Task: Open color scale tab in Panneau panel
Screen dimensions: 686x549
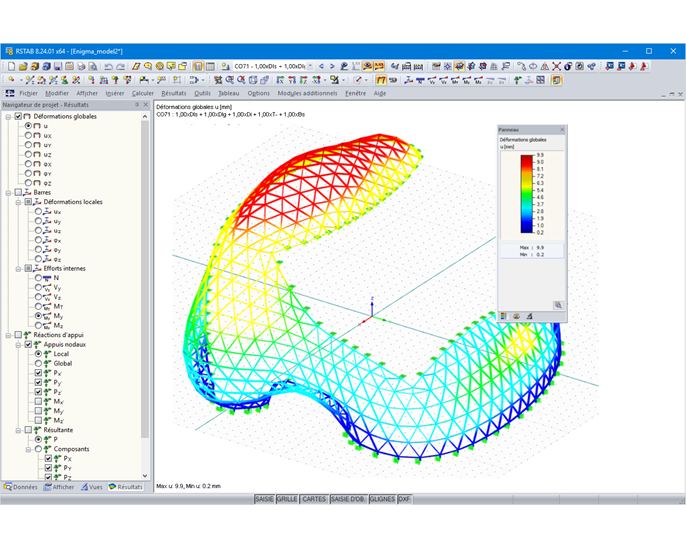Action: (x=504, y=316)
